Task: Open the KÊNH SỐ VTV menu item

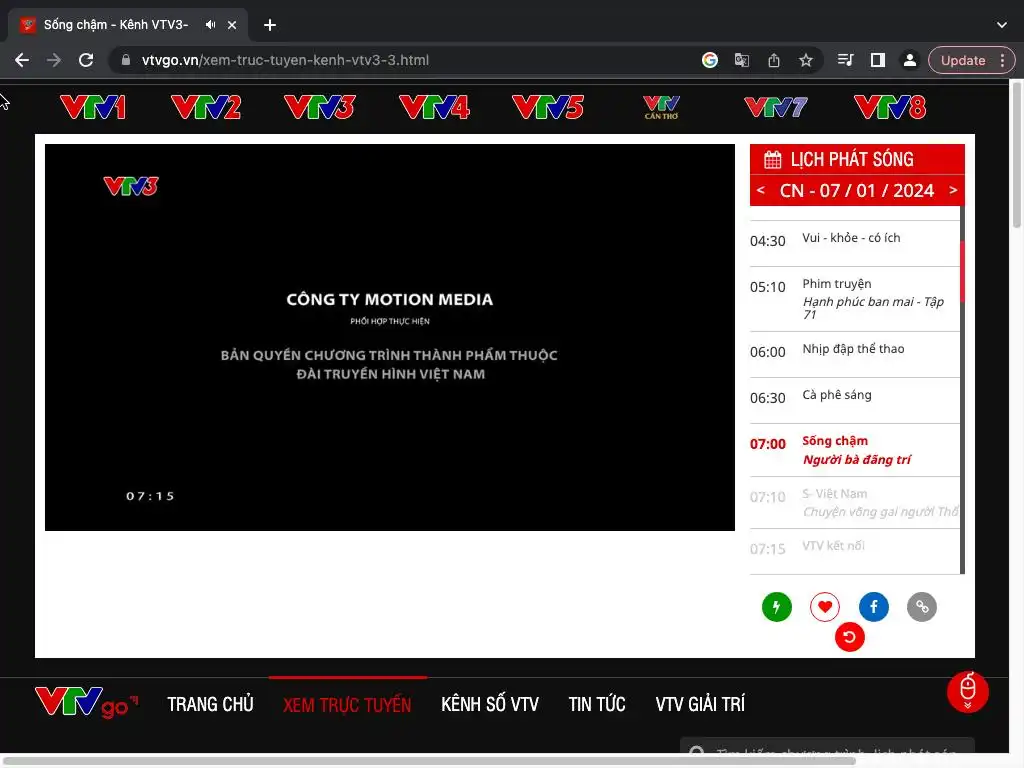Action: tap(490, 704)
